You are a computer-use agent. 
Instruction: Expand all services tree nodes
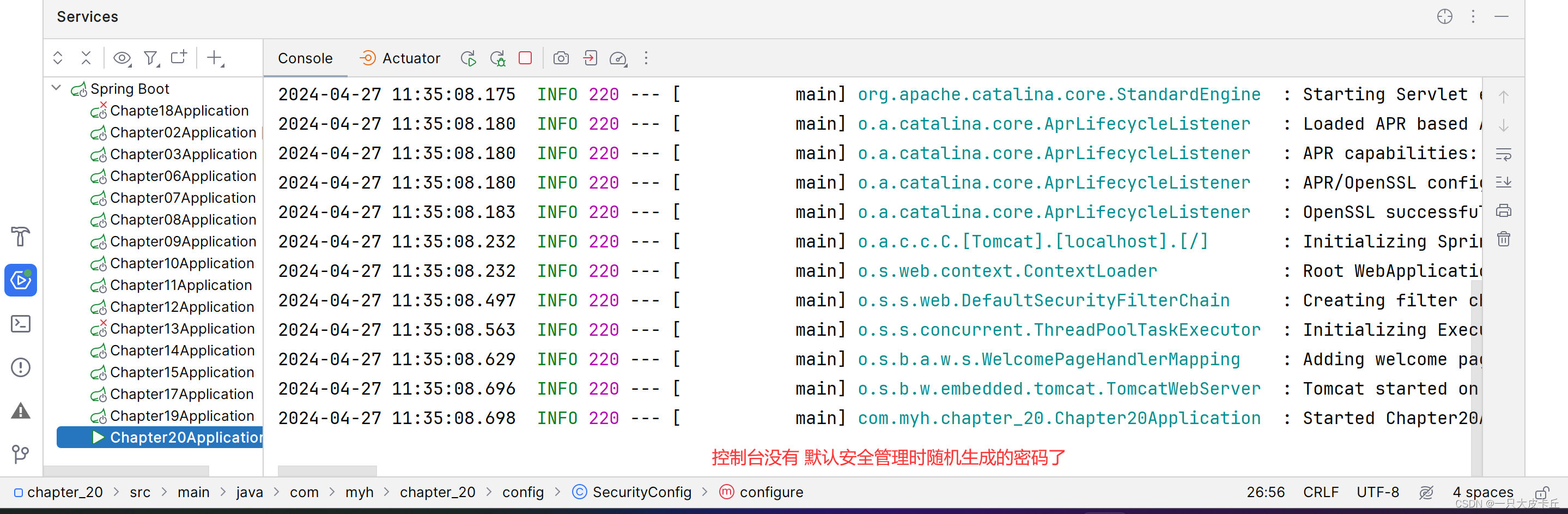pos(58,58)
